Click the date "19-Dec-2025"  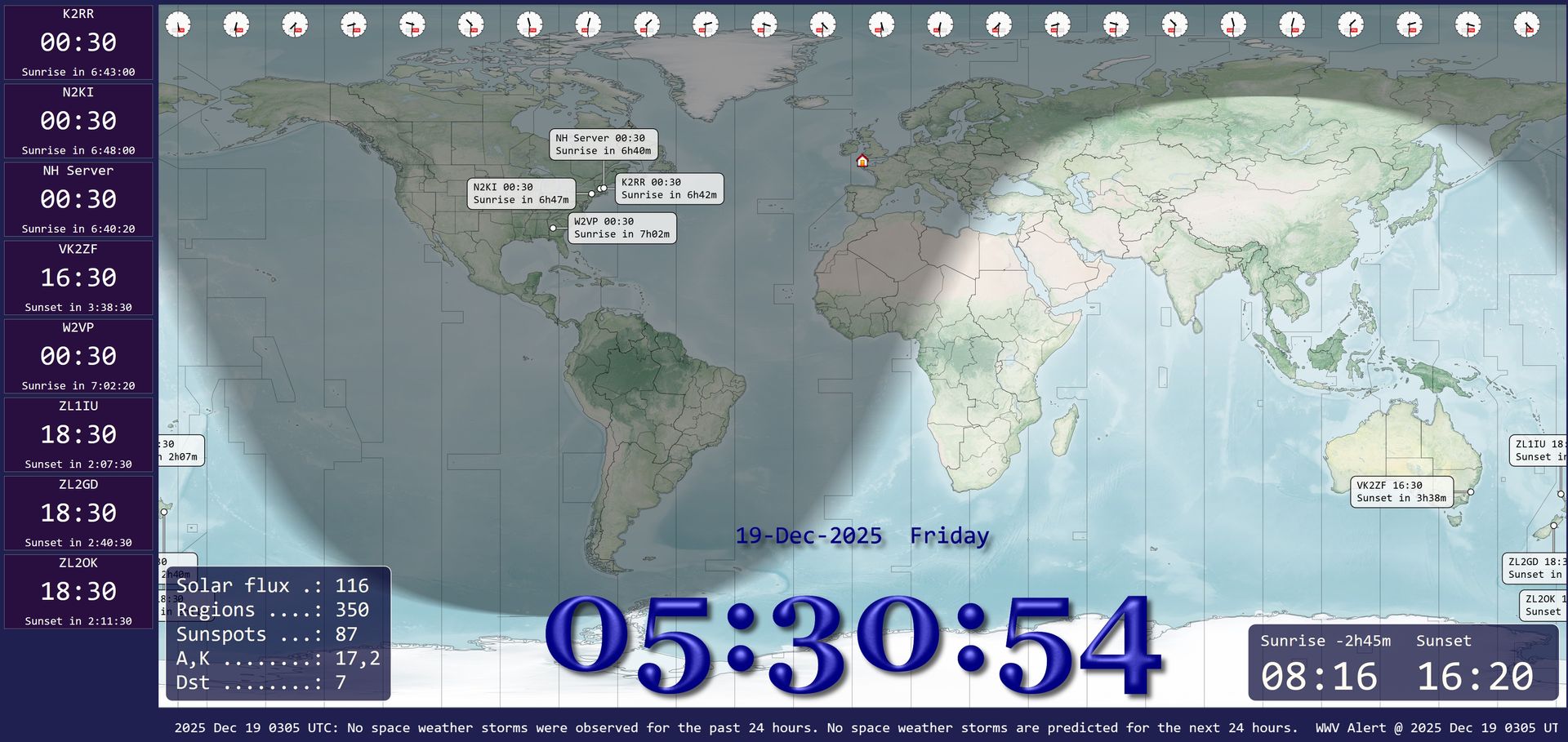point(808,536)
